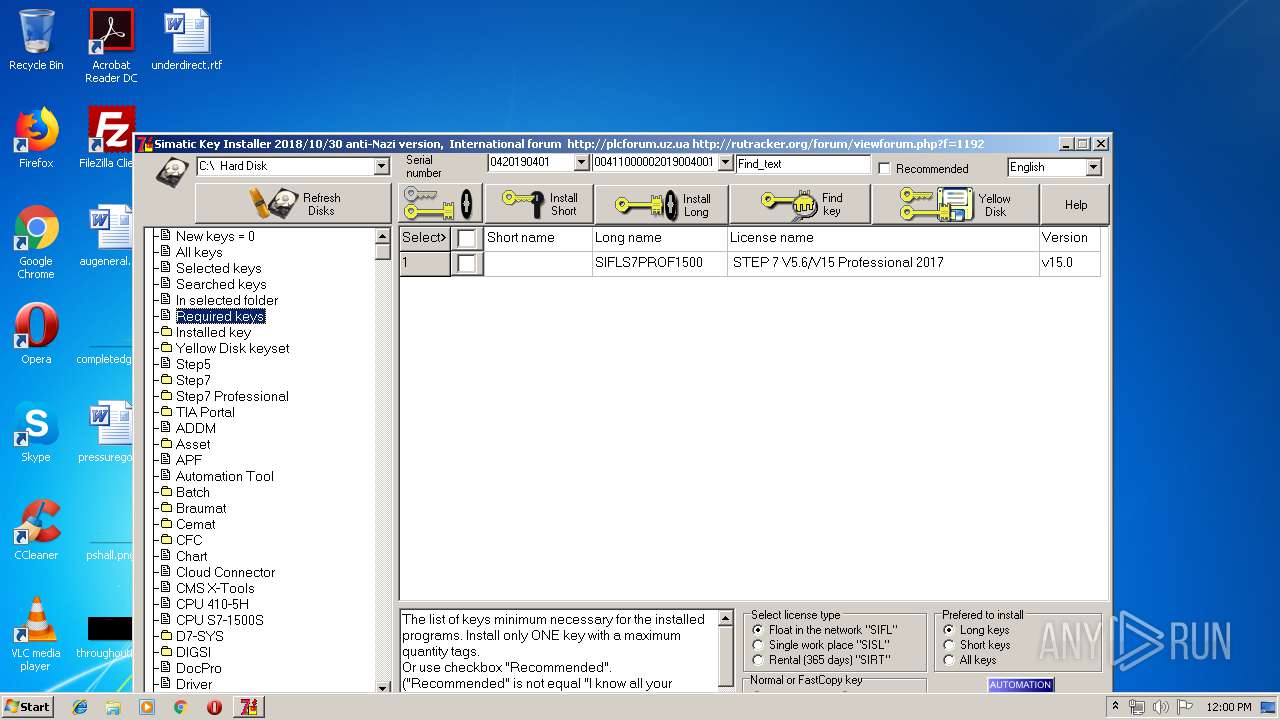Screen dimensions: 1280x720
Task: Select 'New keys = 0' in the tree
Action: (x=215, y=236)
